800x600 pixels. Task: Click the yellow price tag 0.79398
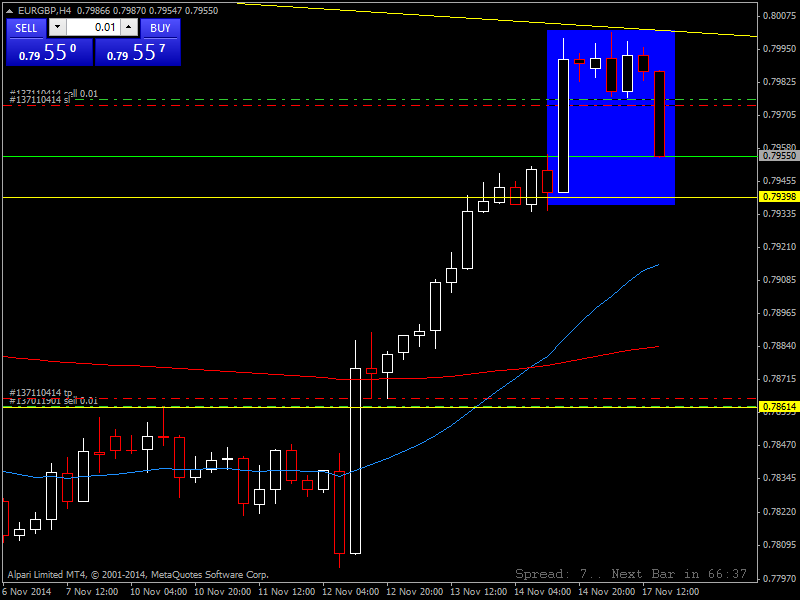pos(779,197)
